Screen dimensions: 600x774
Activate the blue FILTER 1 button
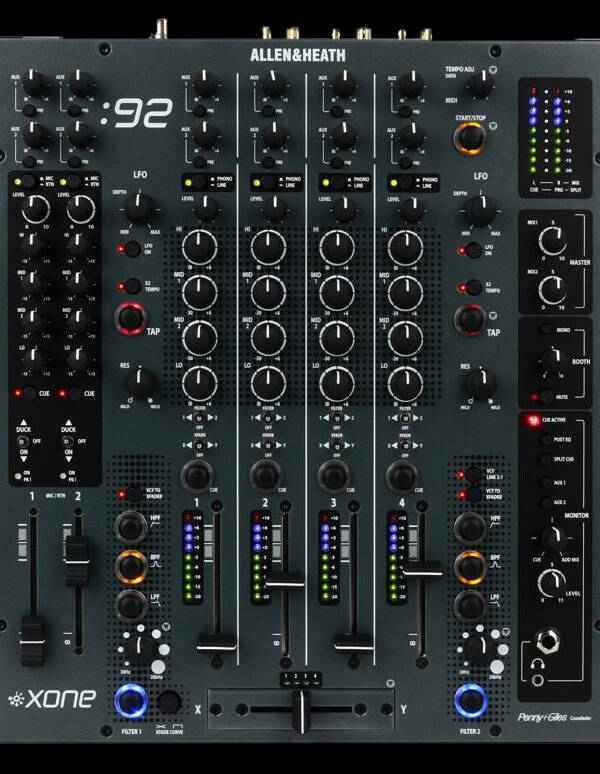coord(131,701)
